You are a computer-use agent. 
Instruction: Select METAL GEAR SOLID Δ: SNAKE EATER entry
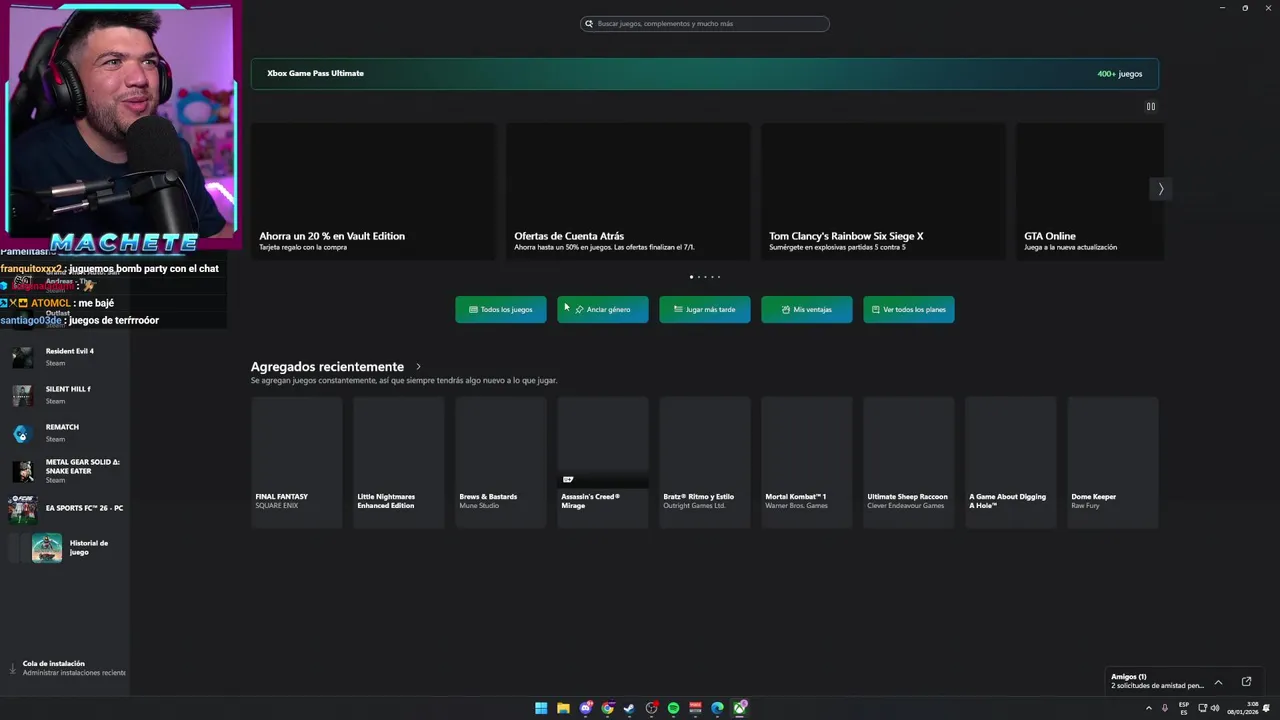(66, 471)
